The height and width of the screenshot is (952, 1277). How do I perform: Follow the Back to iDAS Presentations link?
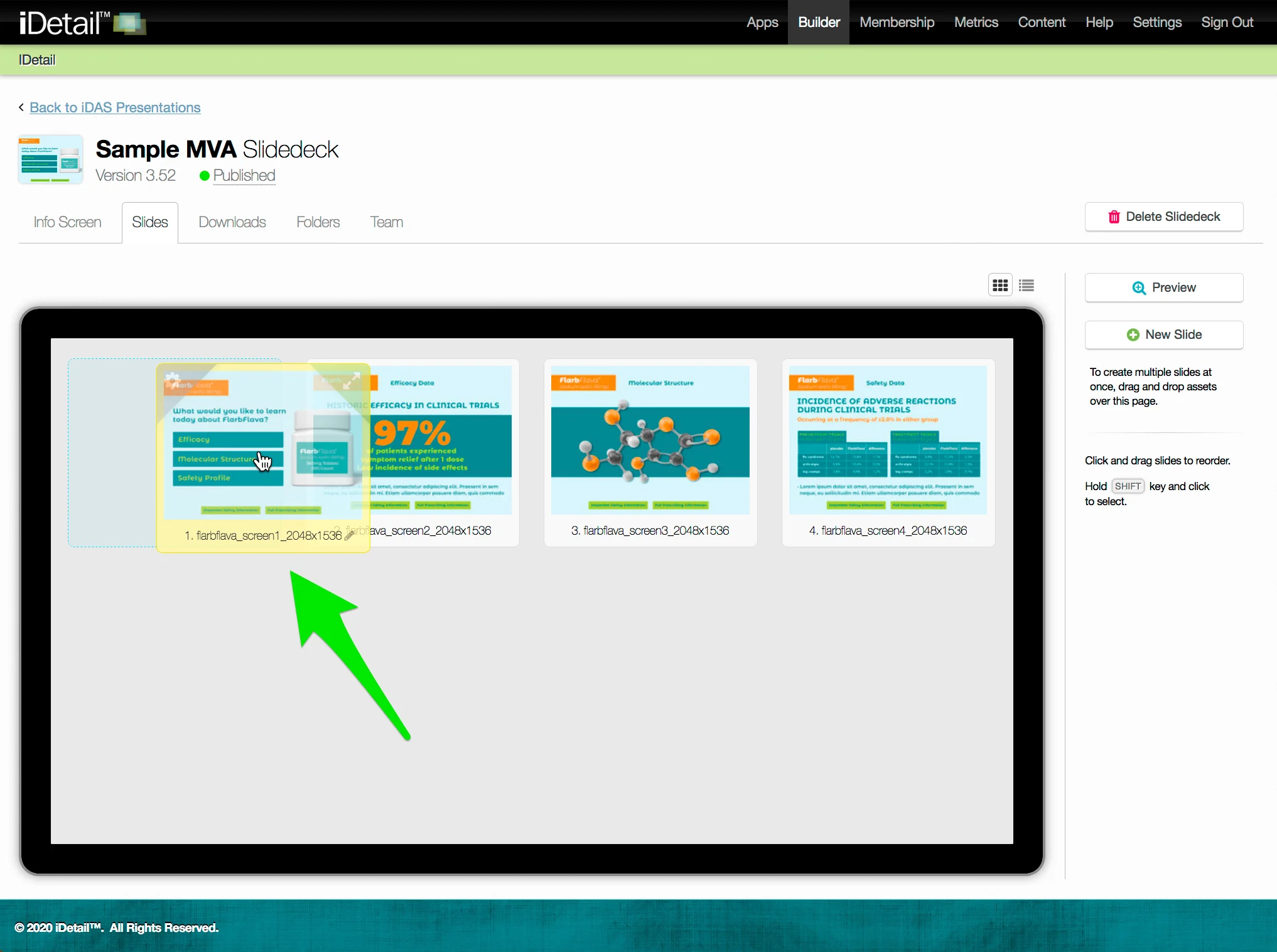pyautogui.click(x=115, y=107)
